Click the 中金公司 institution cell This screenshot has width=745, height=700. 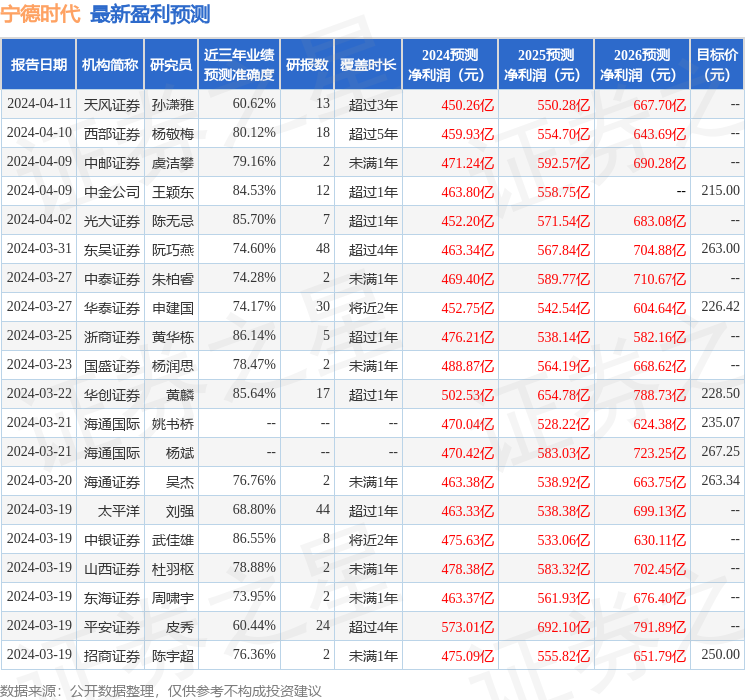pyautogui.click(x=112, y=192)
